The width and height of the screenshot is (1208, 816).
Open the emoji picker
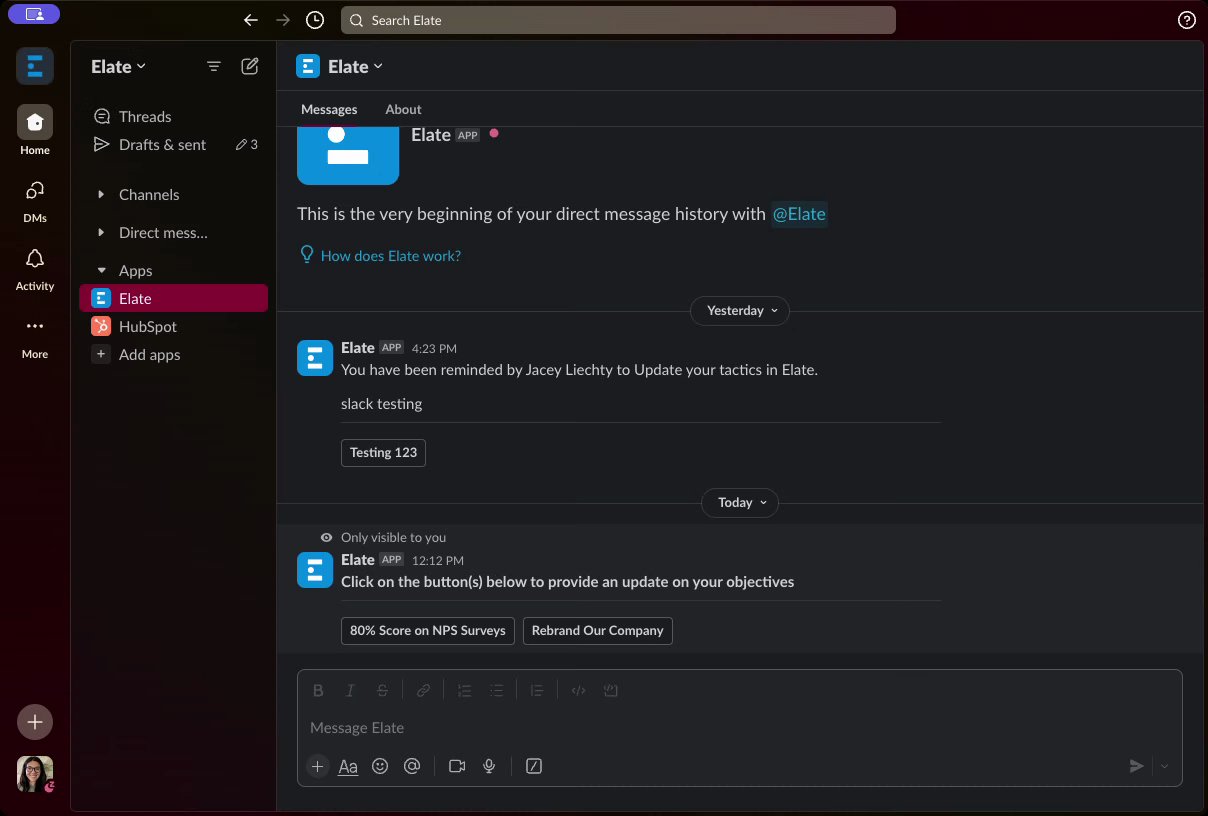380,766
